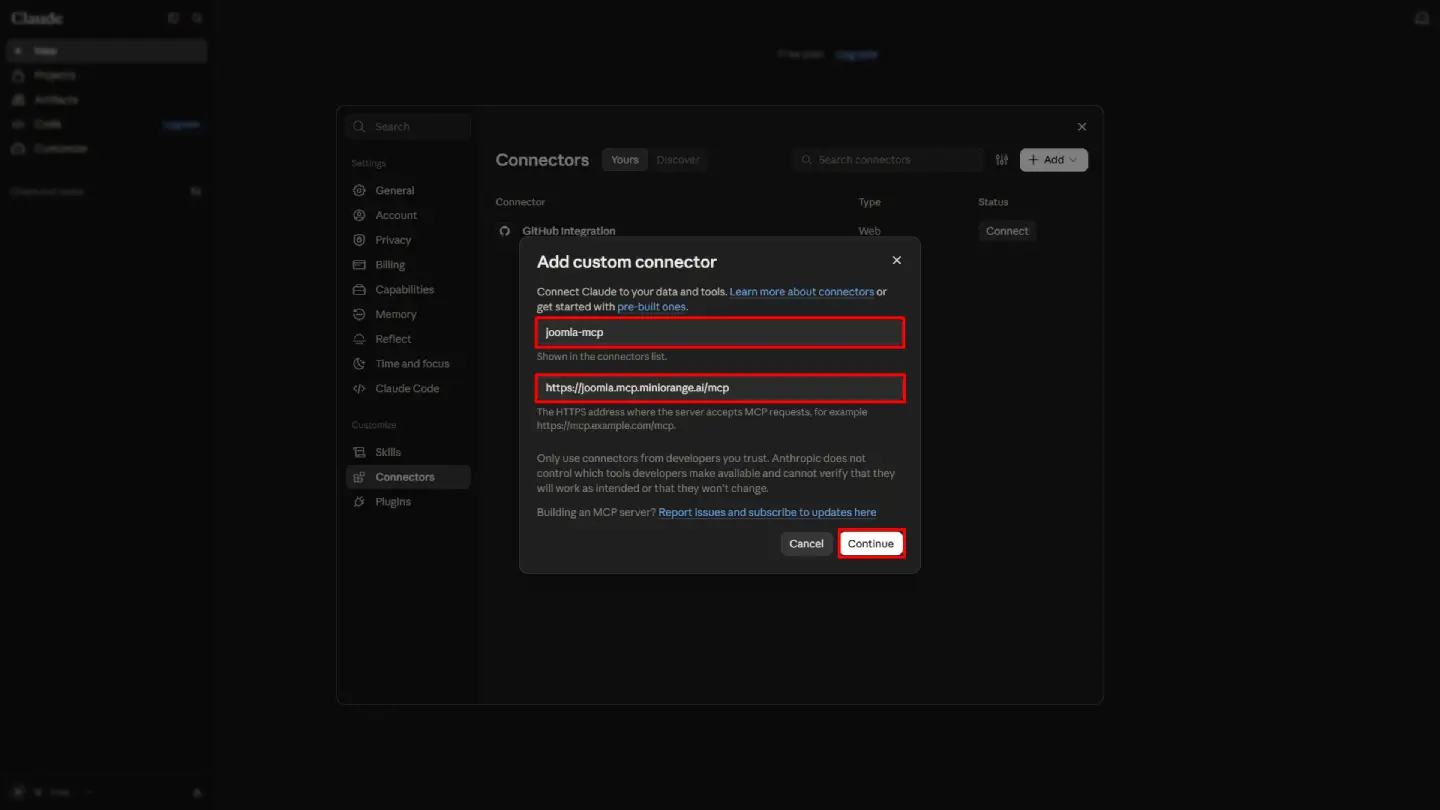The width and height of the screenshot is (1440, 810).
Task: Click the GitHub logo icon
Action: pos(505,231)
